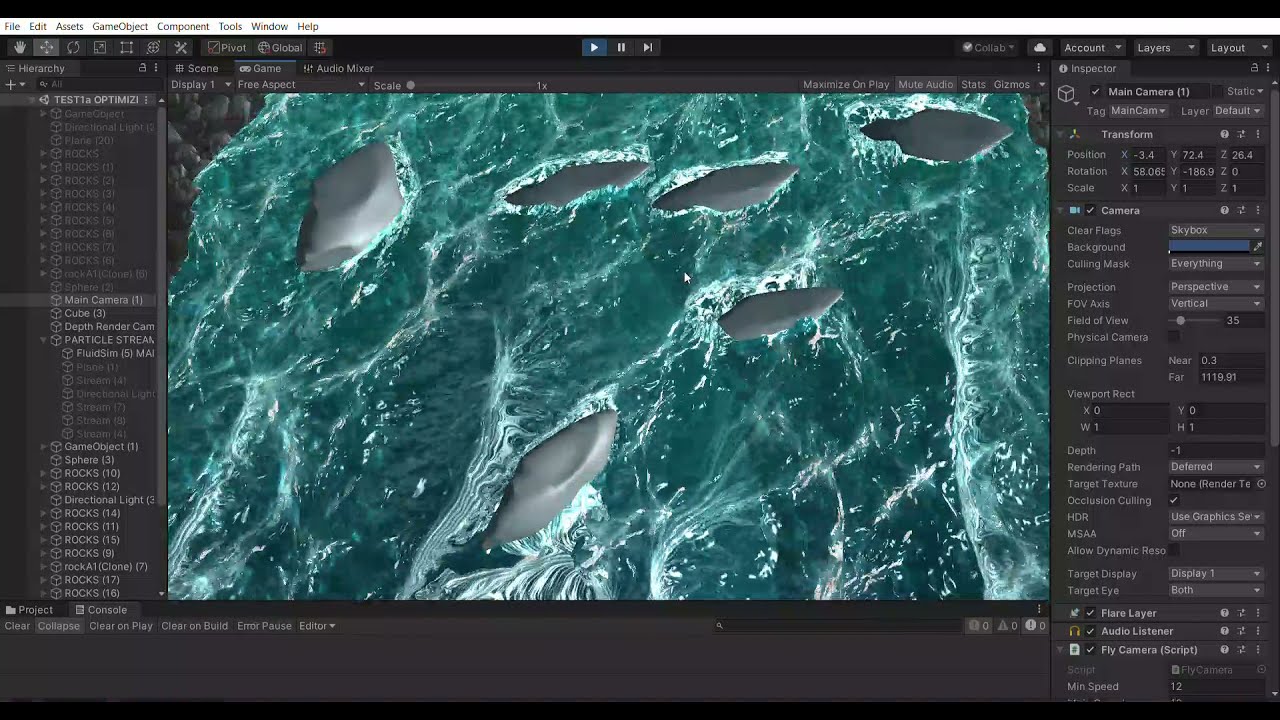
Task: Select the Move tool
Action: point(46,47)
